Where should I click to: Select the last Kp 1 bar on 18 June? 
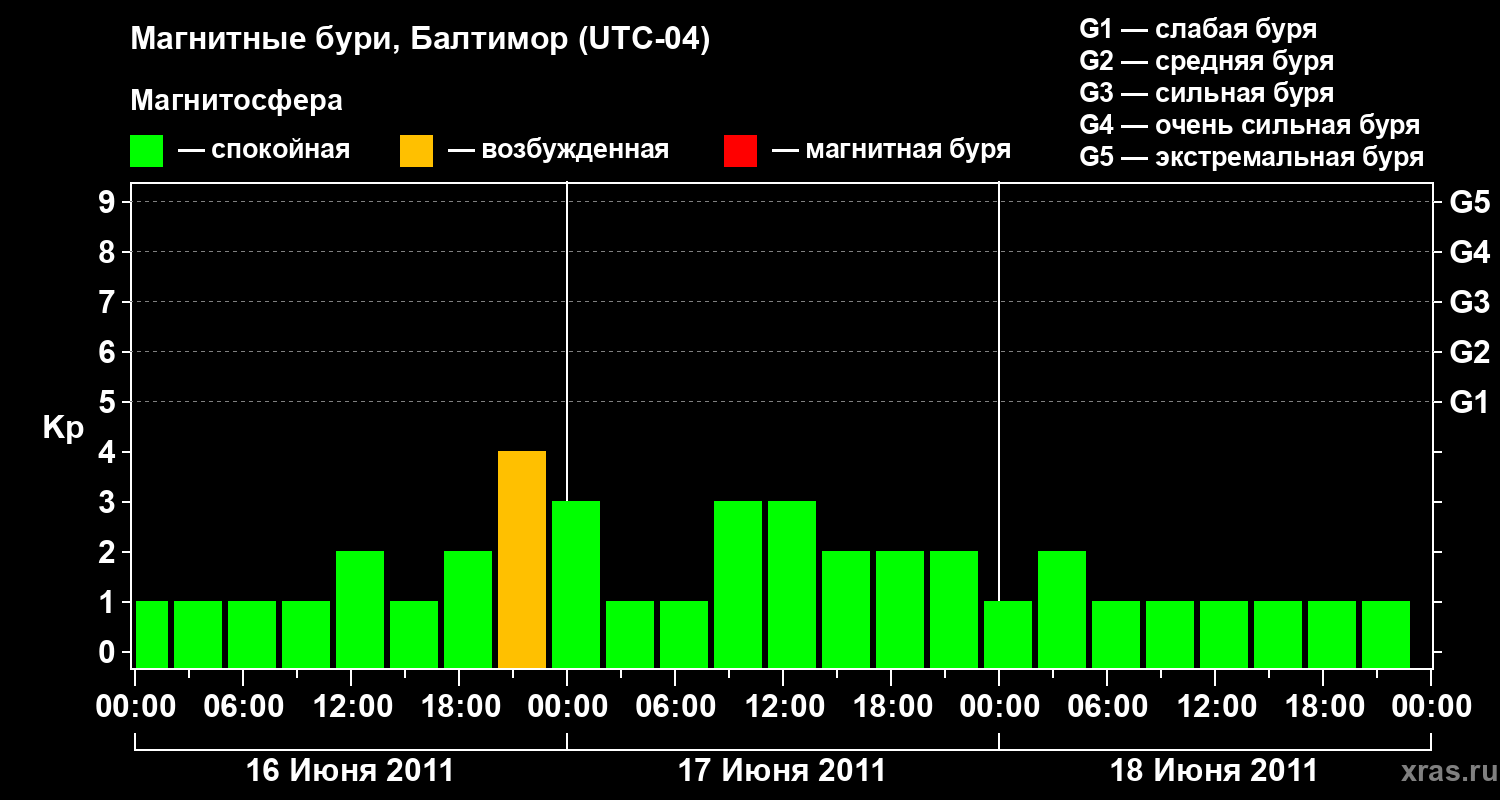coord(1386,635)
